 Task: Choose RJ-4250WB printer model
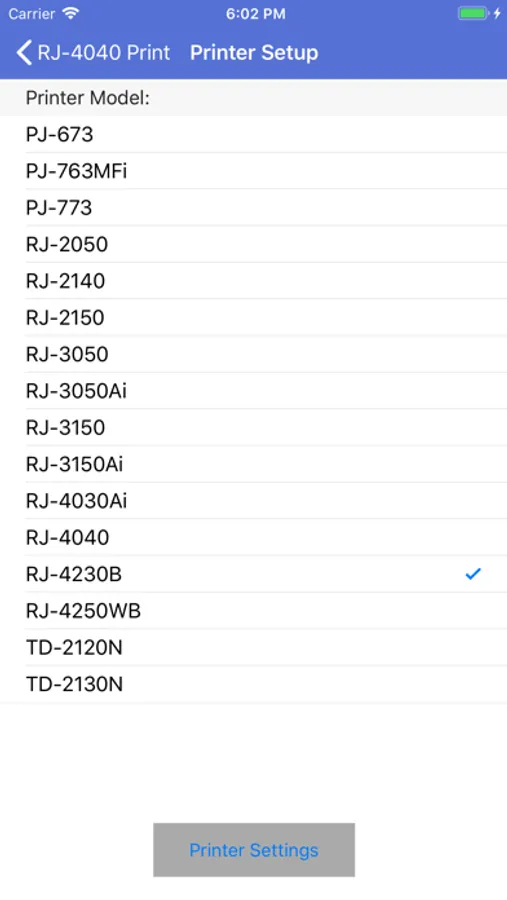pyautogui.click(x=253, y=611)
